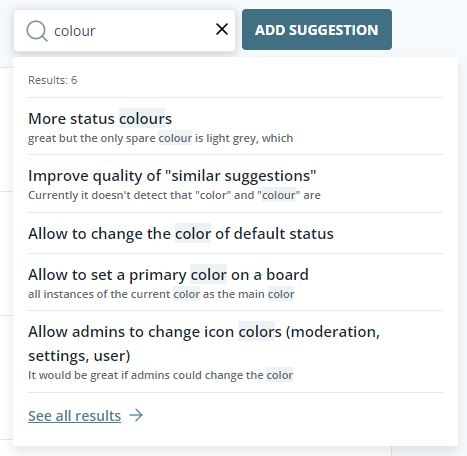Viewport: 467px width, 456px height.
Task: Click the ADD SUGGESTION button
Action: tap(317, 30)
